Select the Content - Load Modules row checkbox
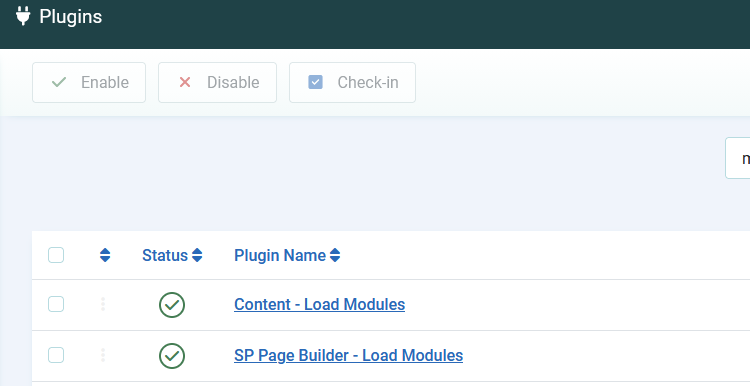This screenshot has height=386, width=750. pyautogui.click(x=56, y=304)
